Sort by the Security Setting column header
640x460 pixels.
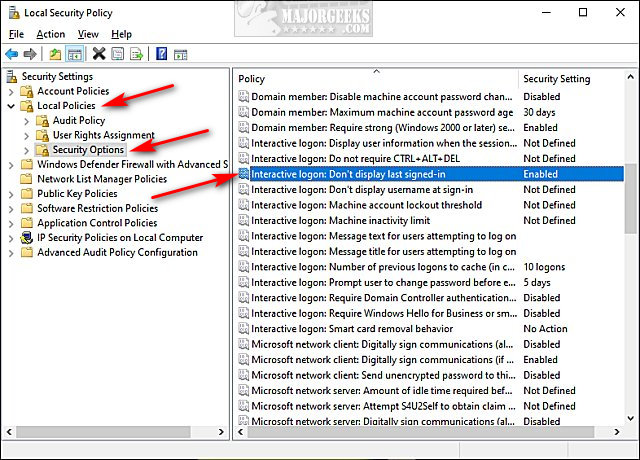(x=571, y=78)
